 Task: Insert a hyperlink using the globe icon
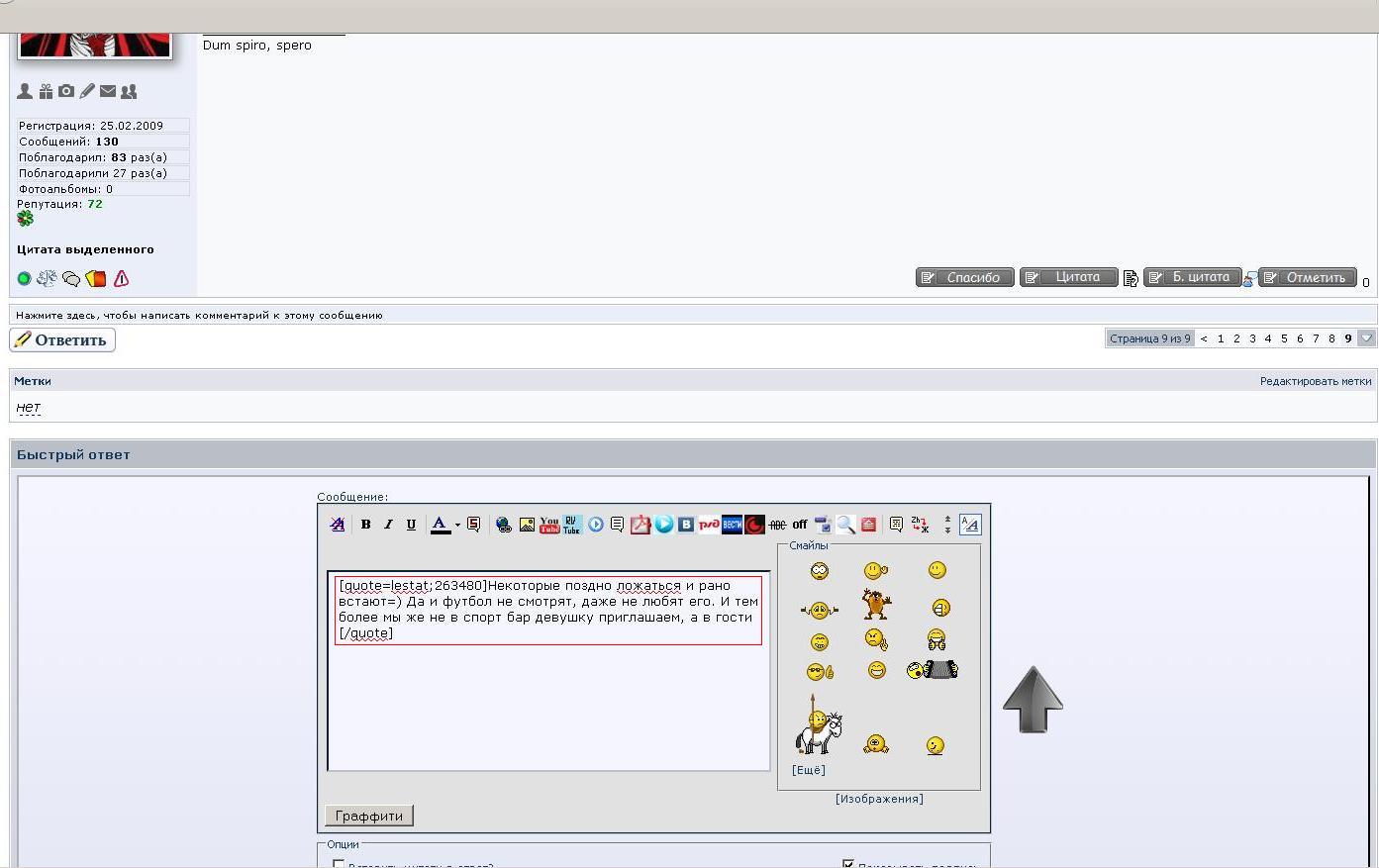tap(504, 525)
